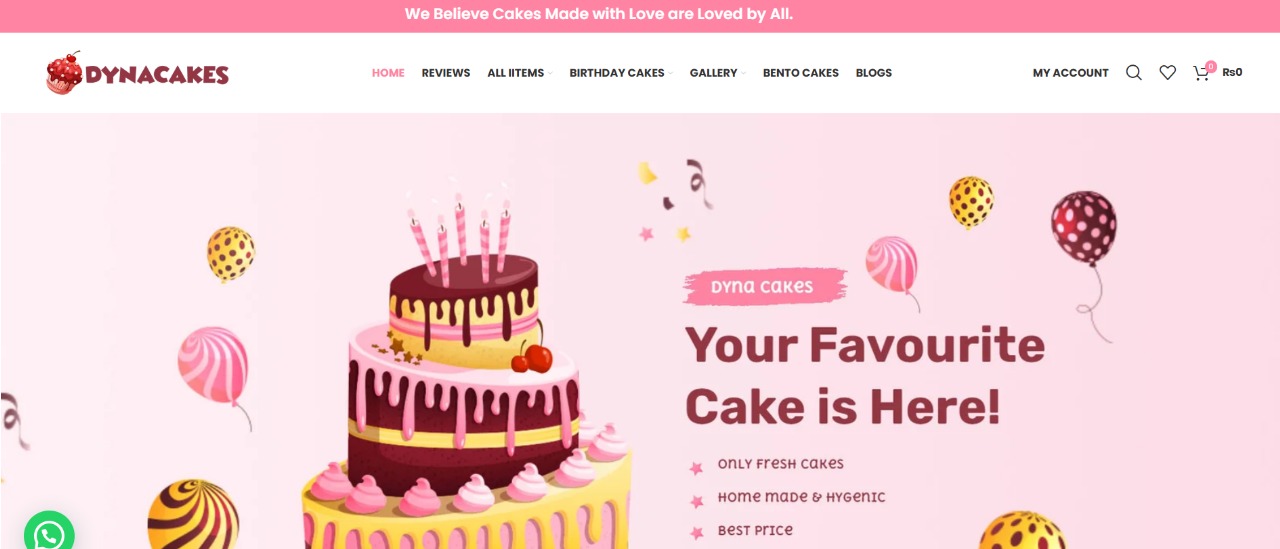Click the cart item count badge

[x=1211, y=66]
